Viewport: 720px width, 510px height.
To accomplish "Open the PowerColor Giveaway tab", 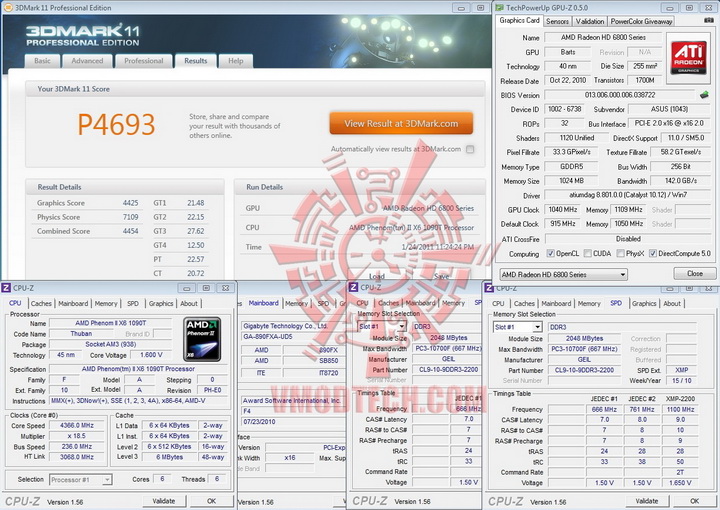I will coord(641,21).
